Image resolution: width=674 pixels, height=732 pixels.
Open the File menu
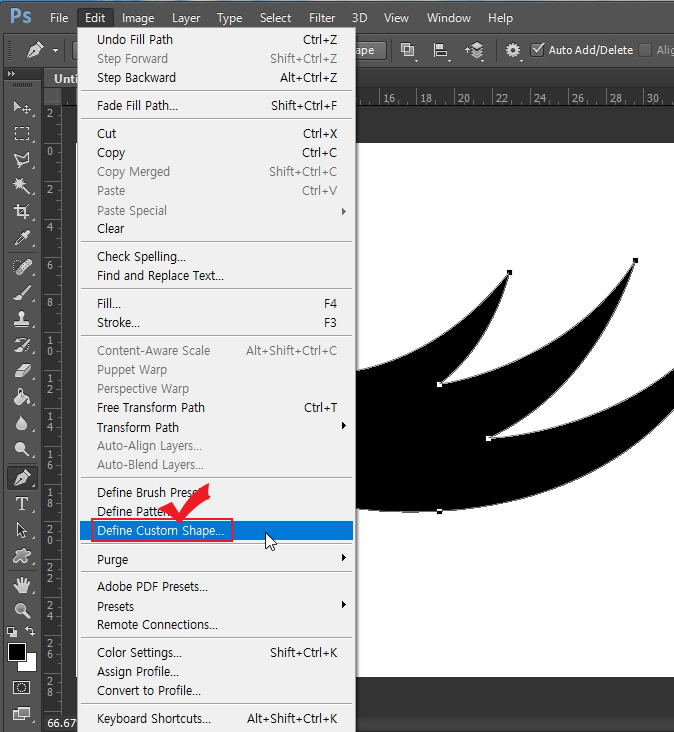click(x=59, y=18)
